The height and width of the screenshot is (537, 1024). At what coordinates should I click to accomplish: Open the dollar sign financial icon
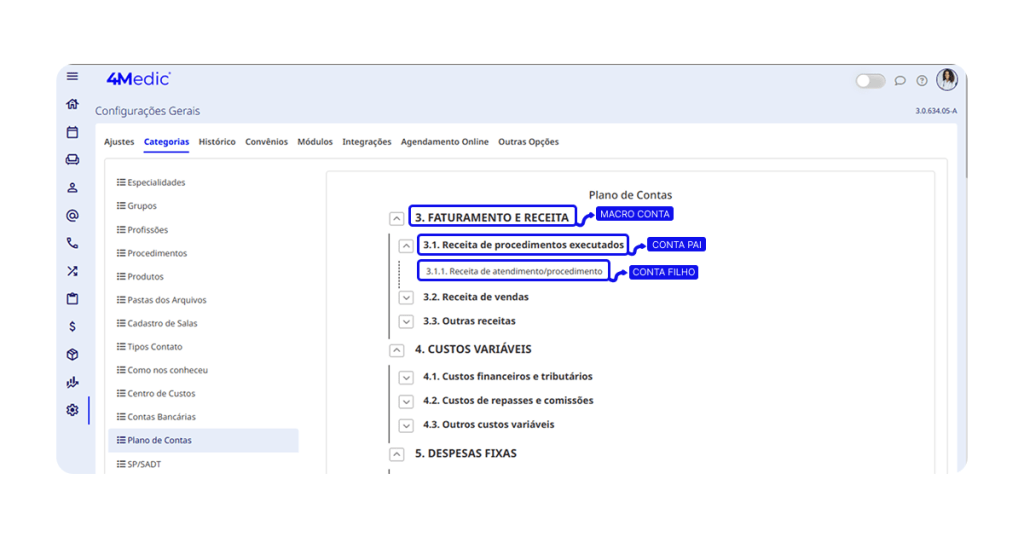tap(72, 326)
